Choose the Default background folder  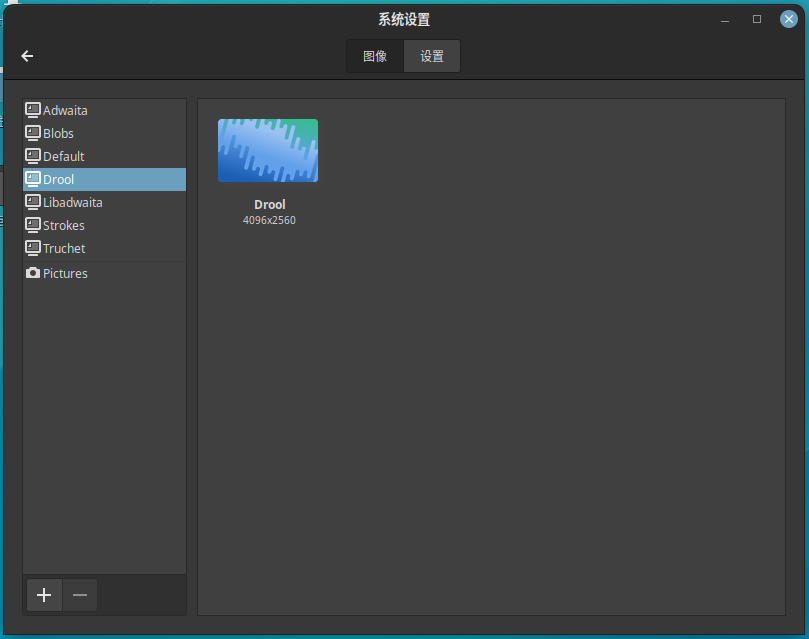click(x=63, y=156)
